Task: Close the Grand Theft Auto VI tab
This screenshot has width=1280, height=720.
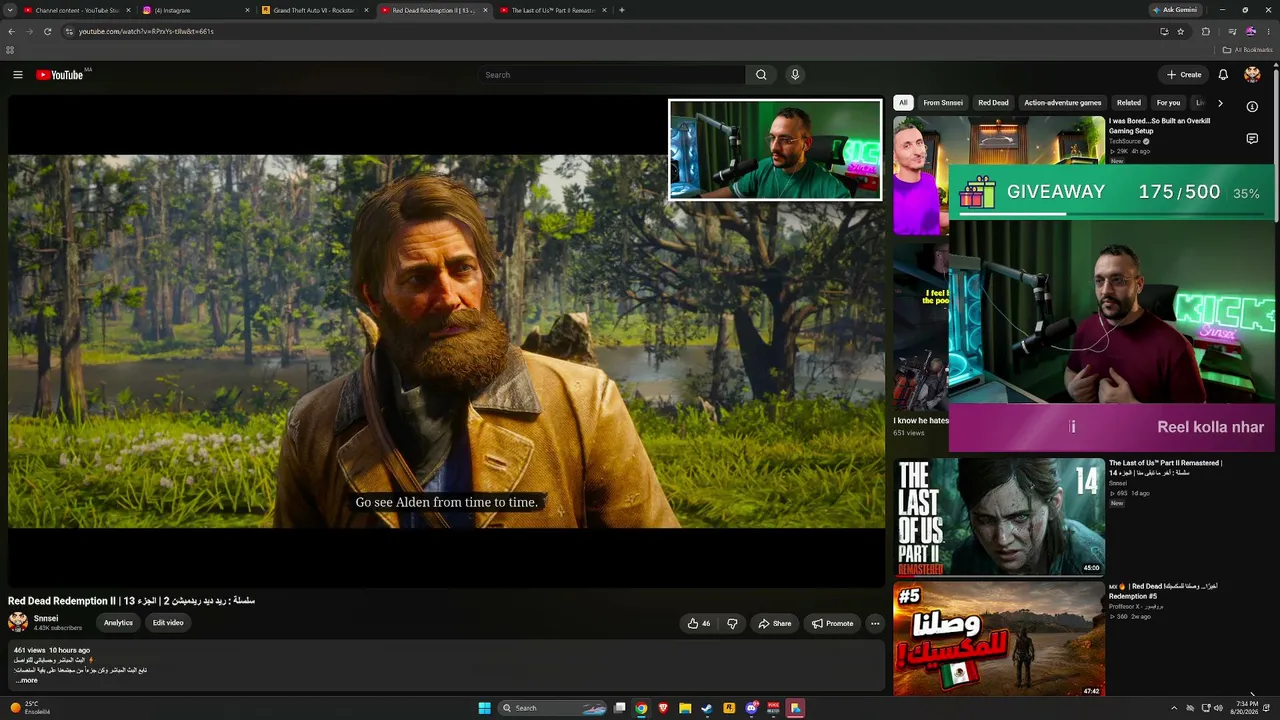Action: [x=366, y=10]
